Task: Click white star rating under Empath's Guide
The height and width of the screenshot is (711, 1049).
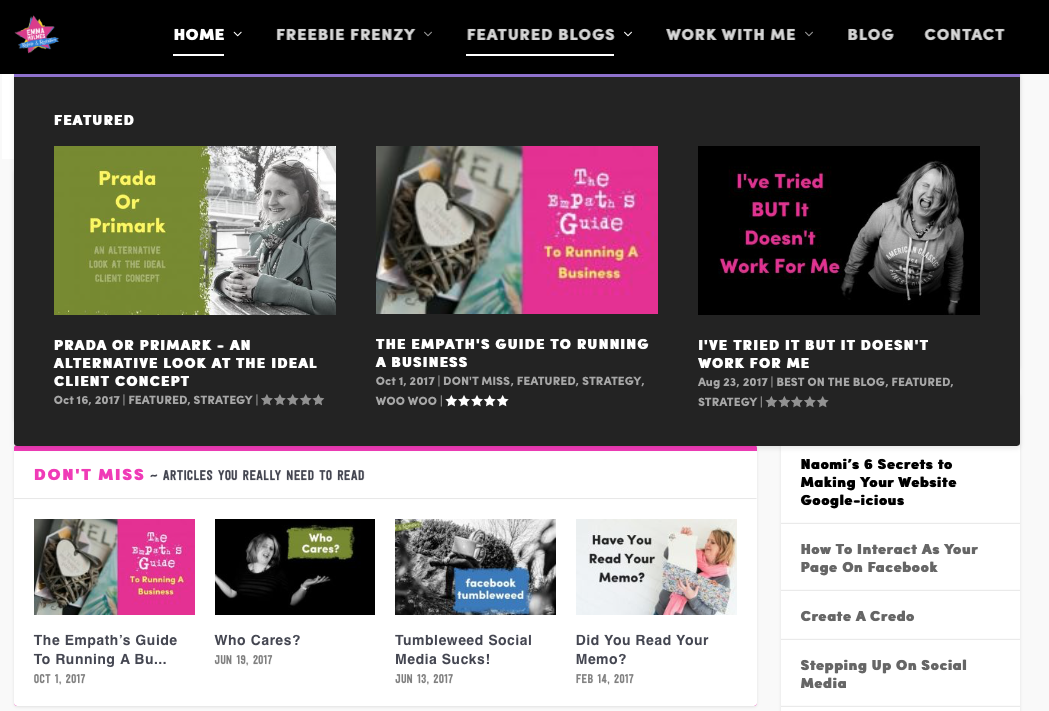Action: tap(477, 401)
